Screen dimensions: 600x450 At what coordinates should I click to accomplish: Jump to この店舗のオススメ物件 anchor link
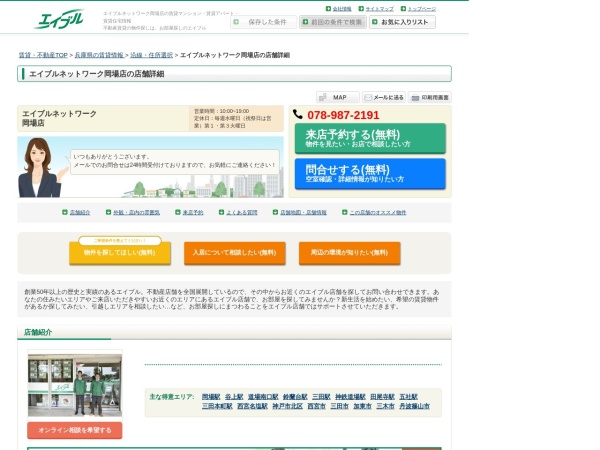378,212
